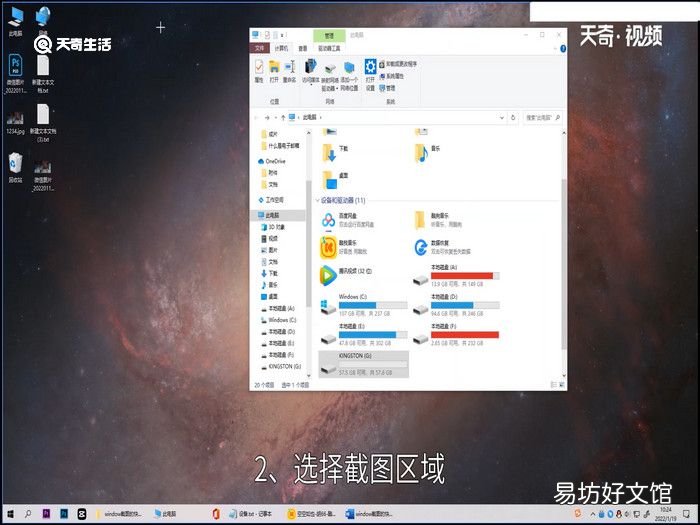
Task: Select Windows (C:) in the navigation pane
Action: (279, 320)
